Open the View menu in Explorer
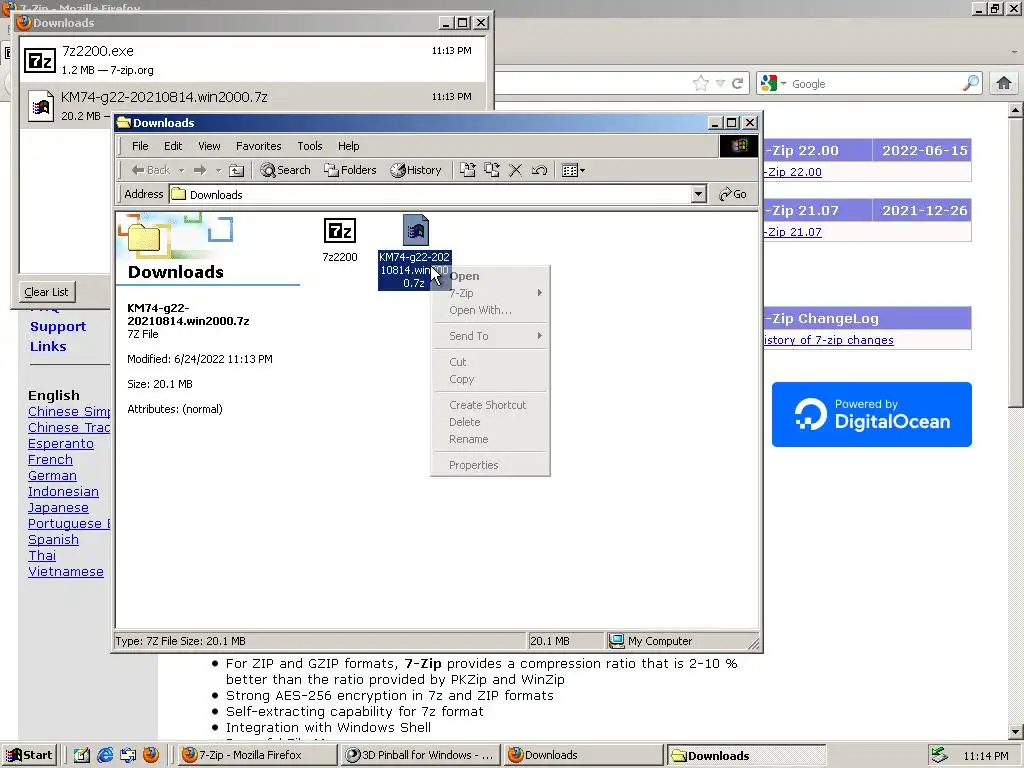The height and width of the screenshot is (768, 1024). [209, 146]
